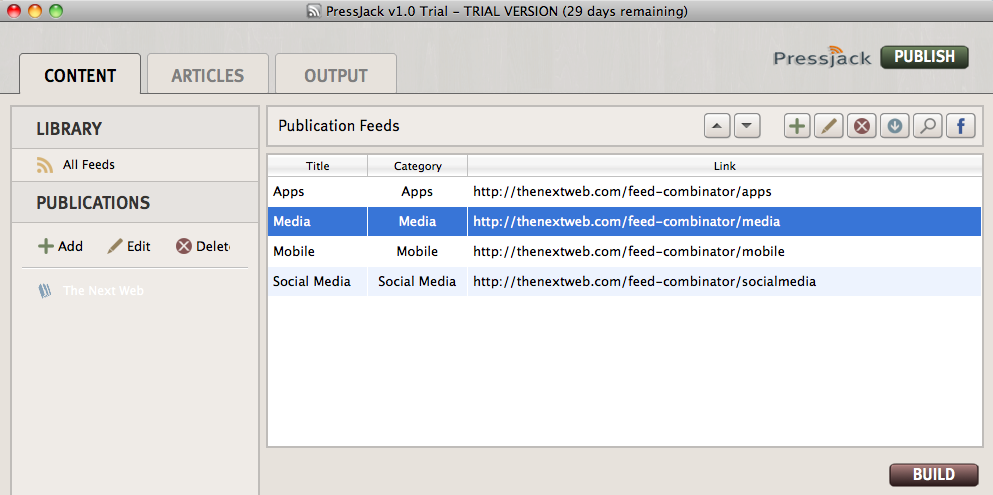Click the red X icon beside Delete
This screenshot has height=495, width=993.
(184, 246)
